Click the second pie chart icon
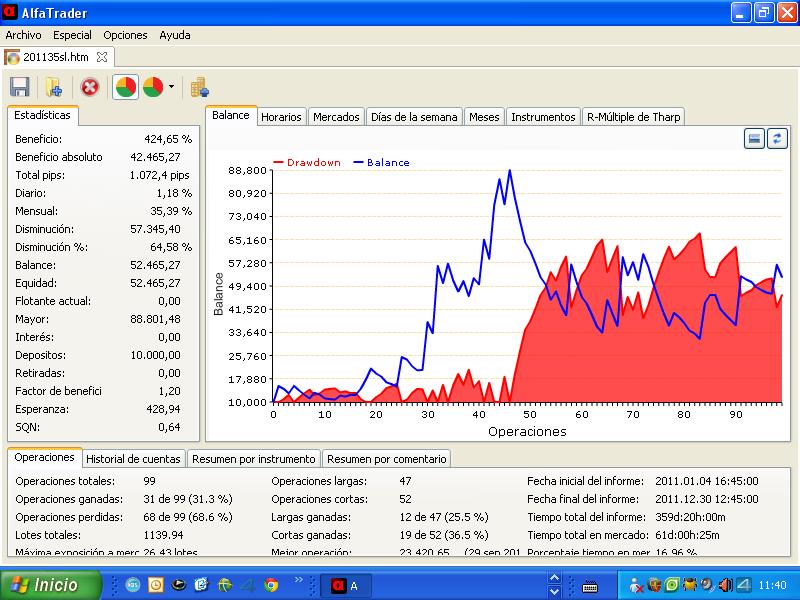The height and width of the screenshot is (600, 800). point(153,87)
